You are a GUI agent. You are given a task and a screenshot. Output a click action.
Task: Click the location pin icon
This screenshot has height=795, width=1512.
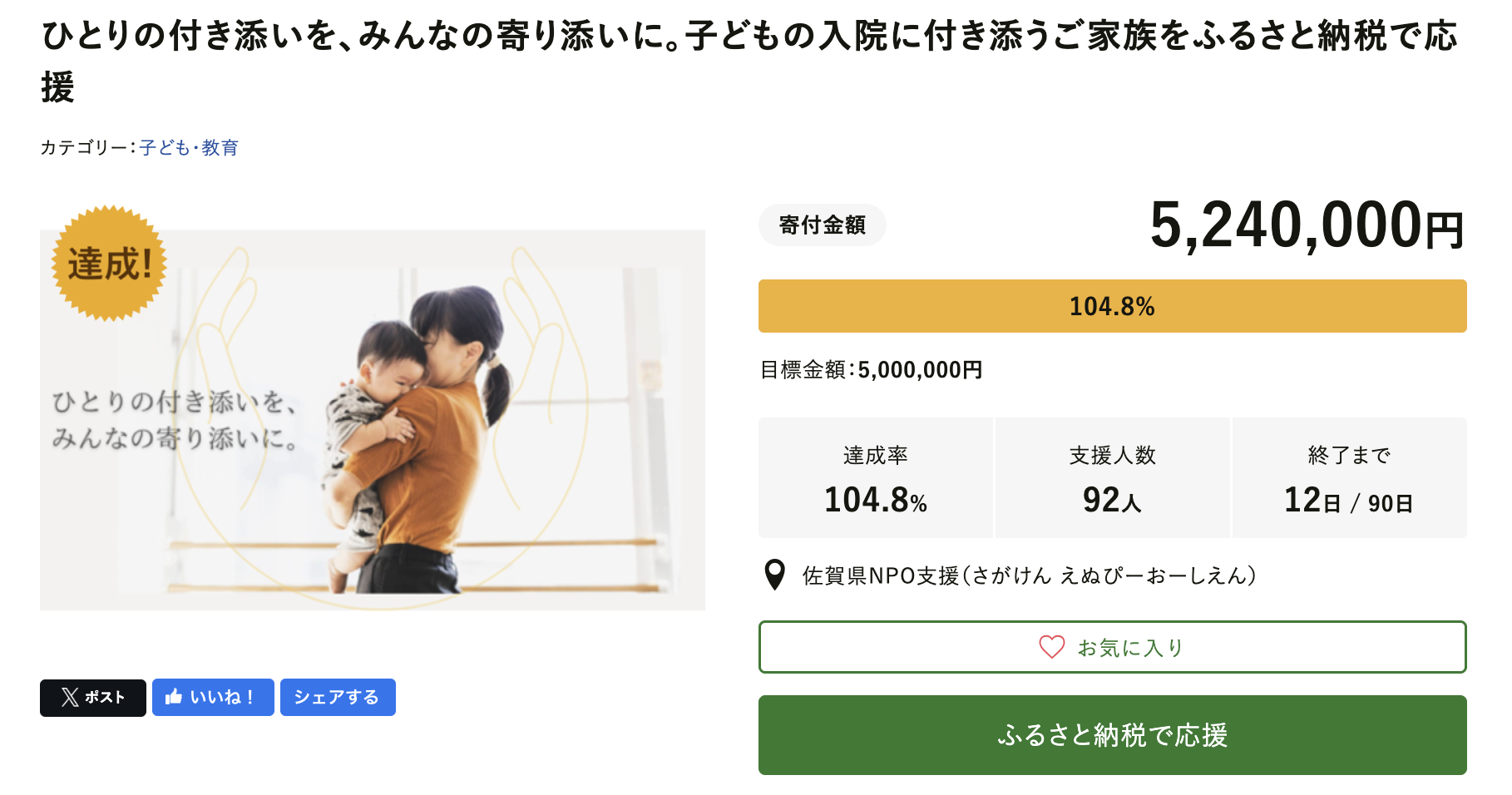(x=774, y=575)
